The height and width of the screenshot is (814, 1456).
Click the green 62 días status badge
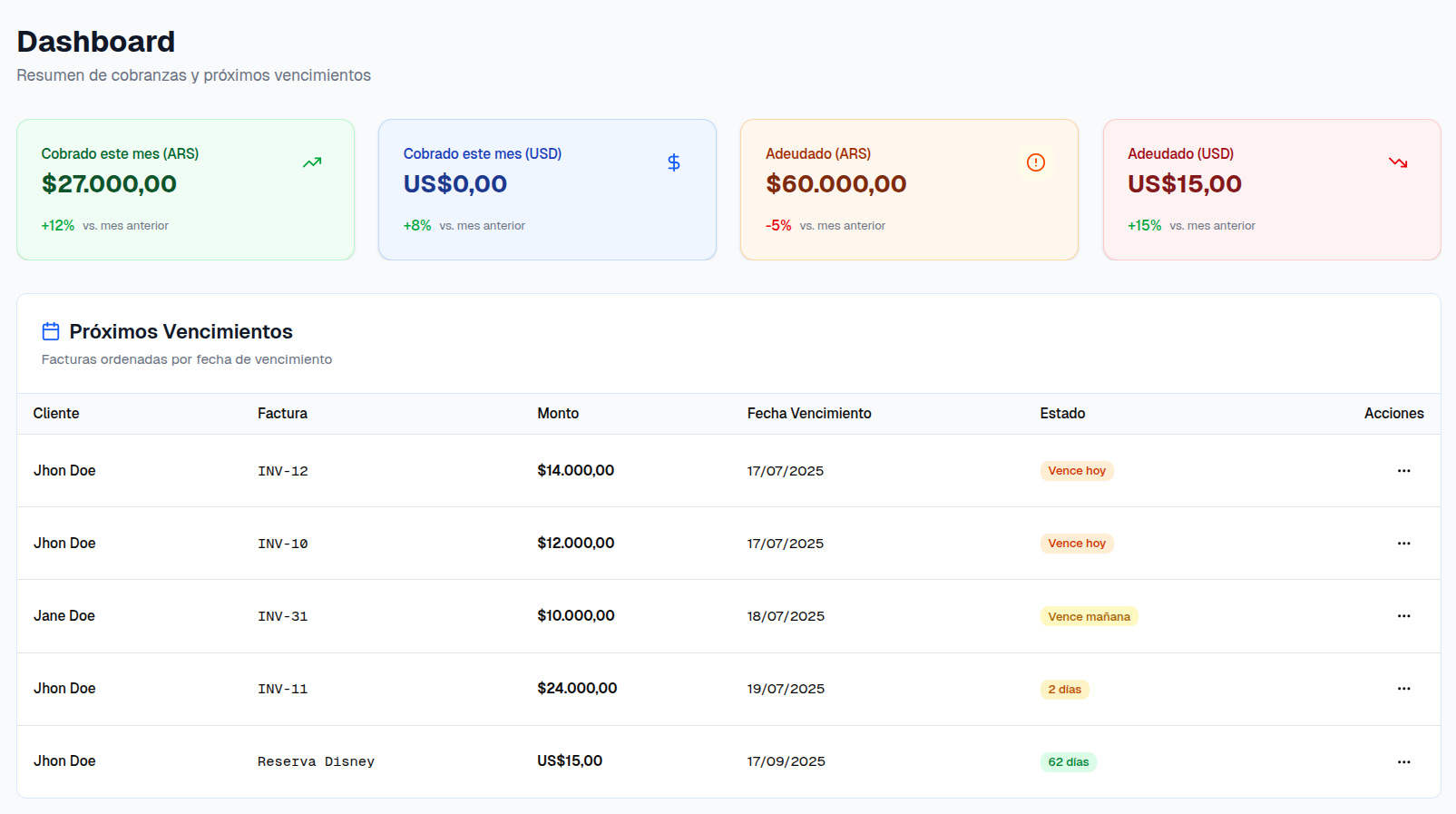pyautogui.click(x=1068, y=762)
